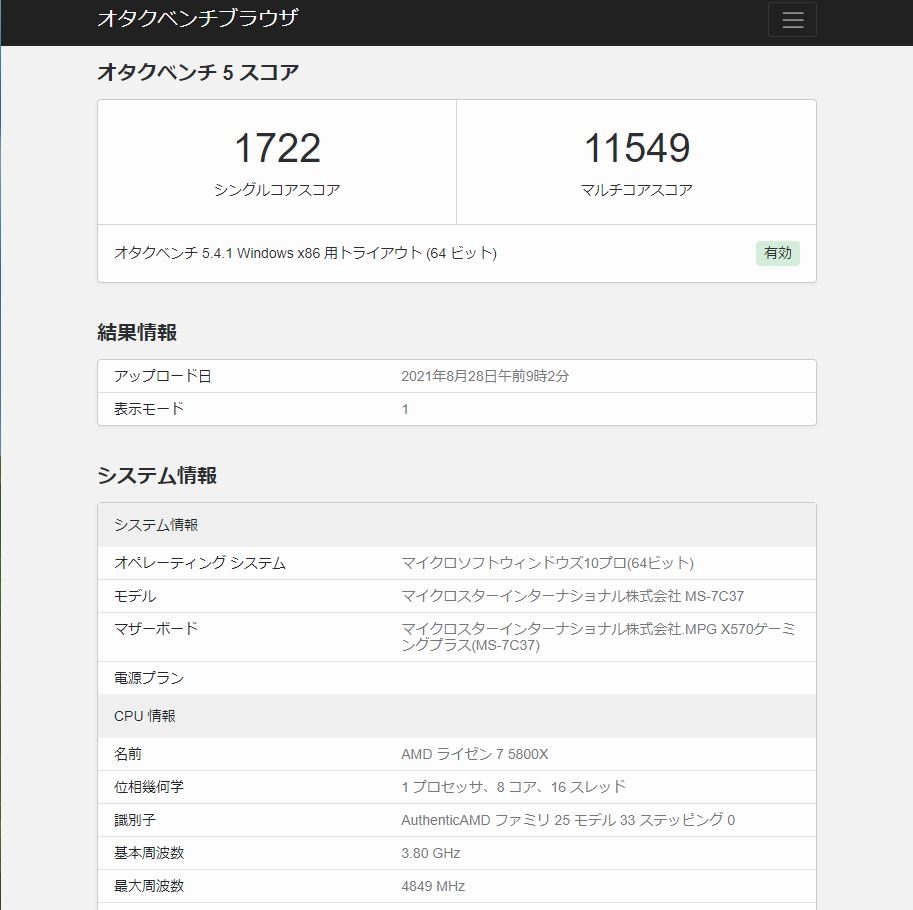This screenshot has height=910, width=913.
Task: Select the 1 プロセッサ、8 コア、16 スレッド value
Action: (513, 787)
